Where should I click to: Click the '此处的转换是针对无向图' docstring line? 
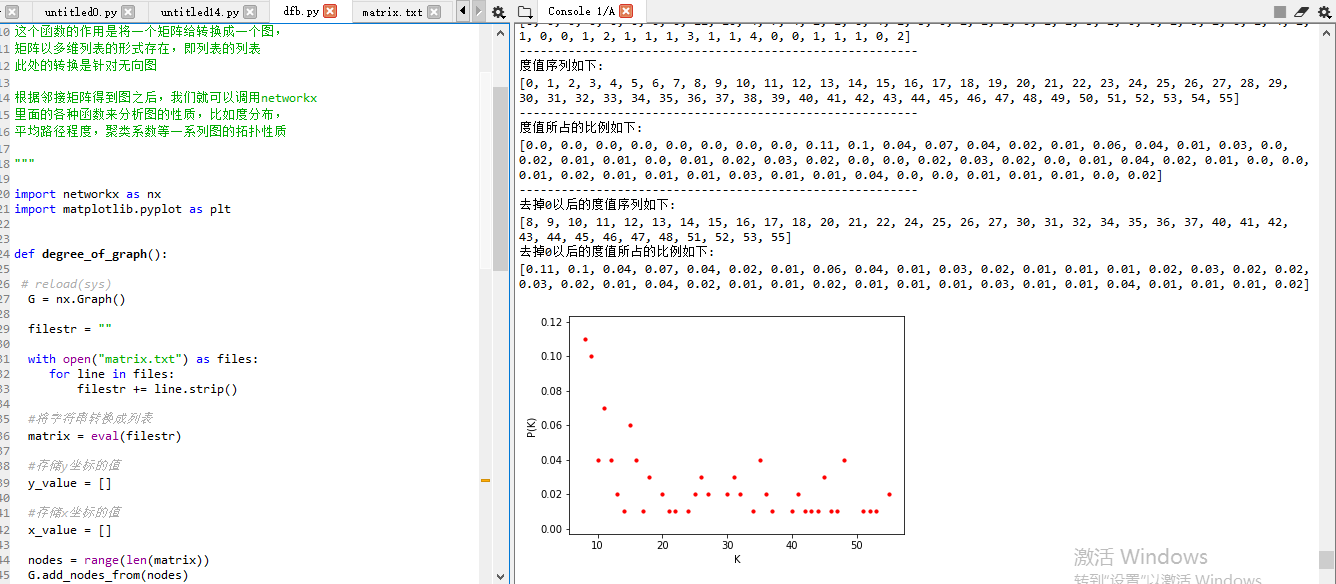[86, 65]
